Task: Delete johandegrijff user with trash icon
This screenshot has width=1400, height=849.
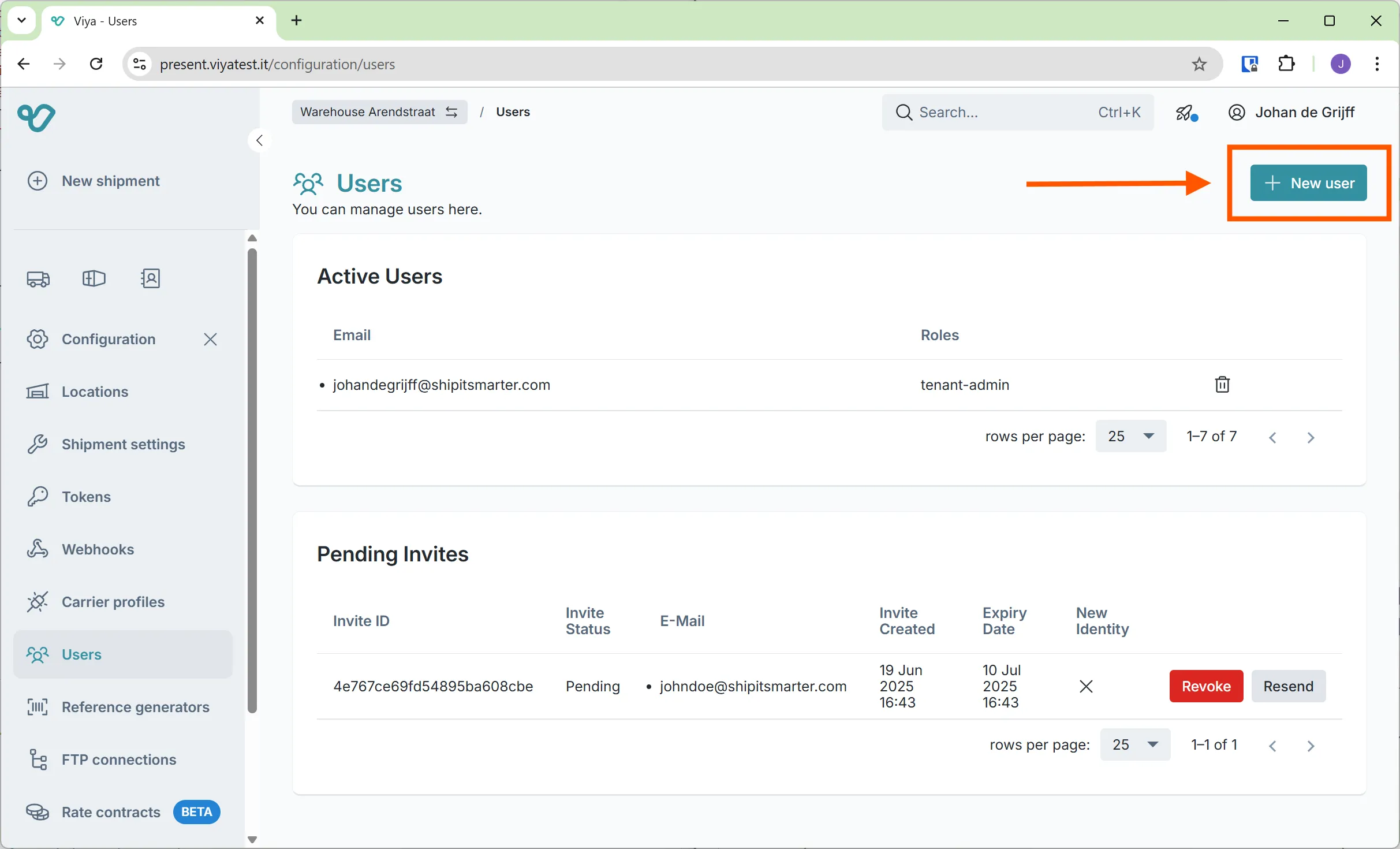Action: 1222,384
